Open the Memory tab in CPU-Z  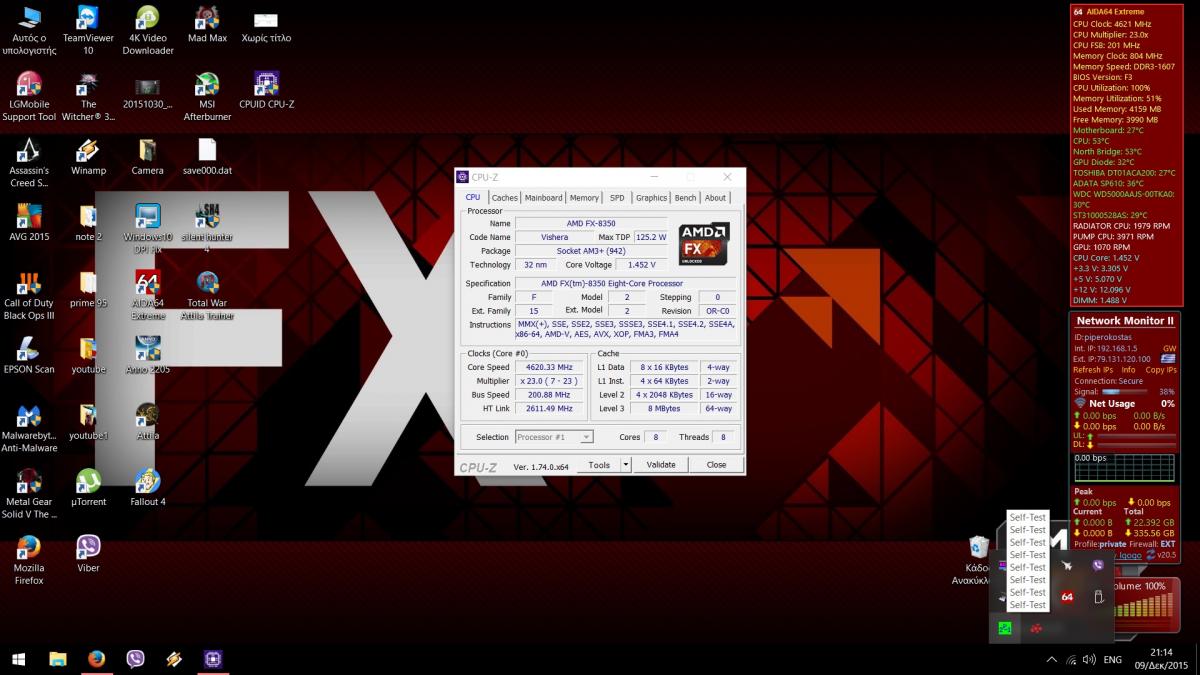click(585, 198)
